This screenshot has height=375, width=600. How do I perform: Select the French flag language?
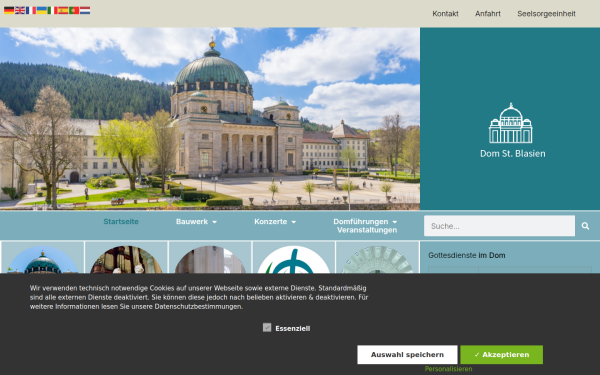coord(31,11)
